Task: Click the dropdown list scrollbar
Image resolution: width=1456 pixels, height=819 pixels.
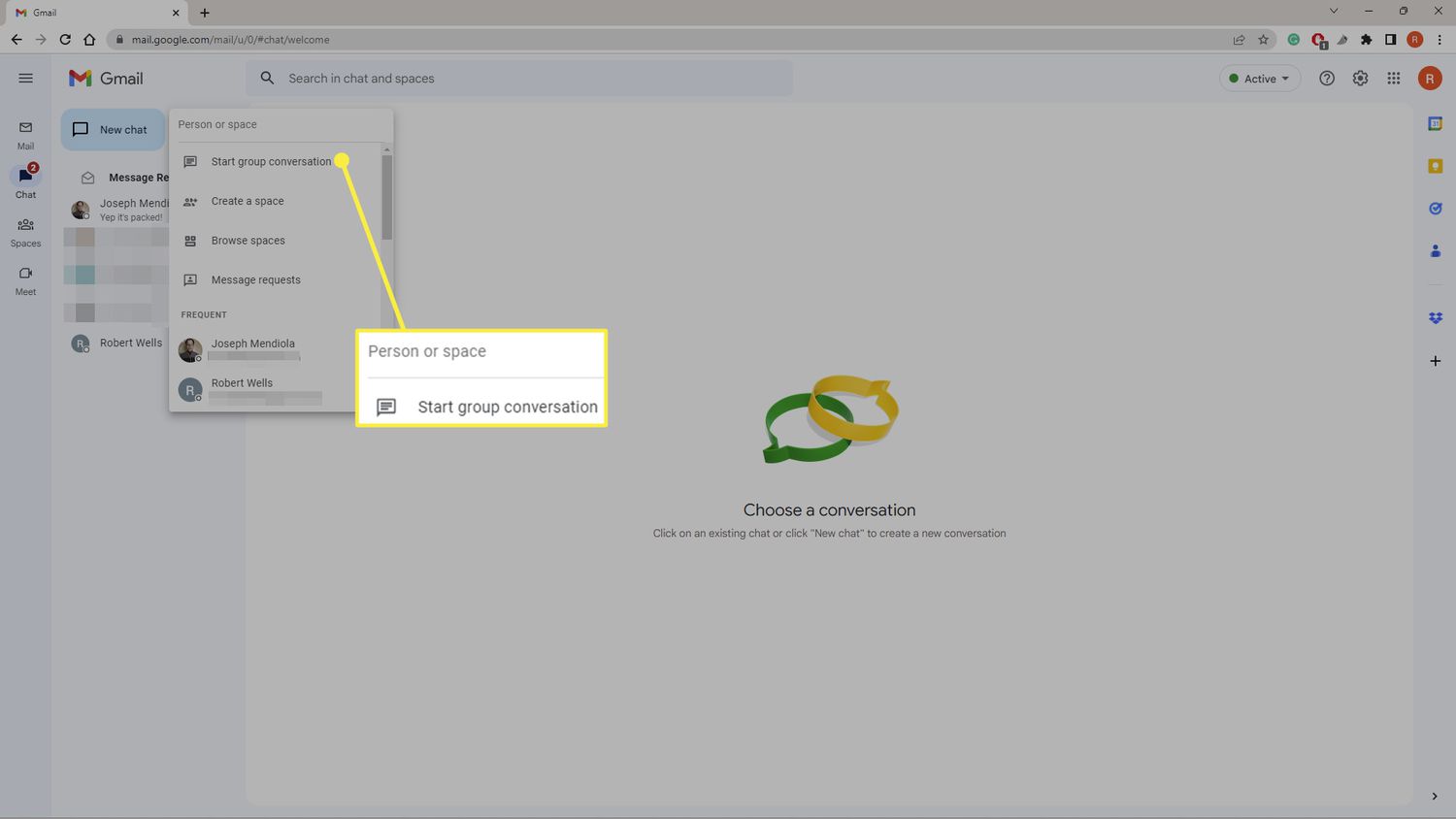Action: pyautogui.click(x=386, y=197)
